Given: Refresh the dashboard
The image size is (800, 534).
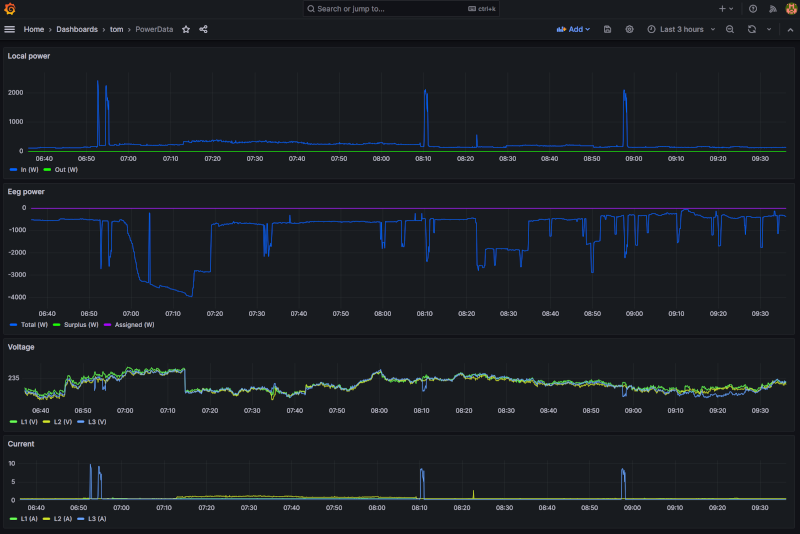Looking at the screenshot, I should [x=751, y=29].
